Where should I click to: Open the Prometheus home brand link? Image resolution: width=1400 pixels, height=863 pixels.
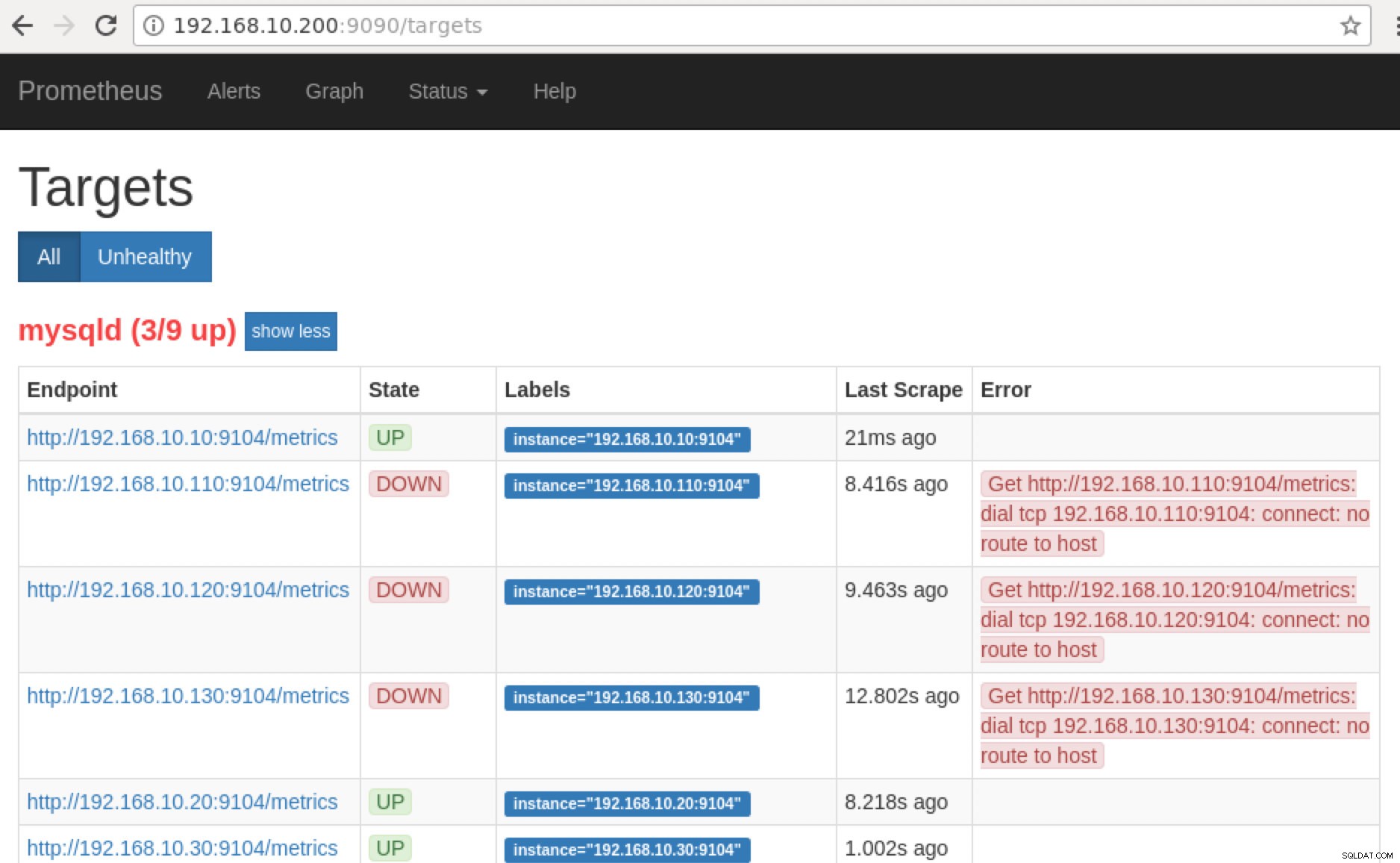(x=90, y=91)
